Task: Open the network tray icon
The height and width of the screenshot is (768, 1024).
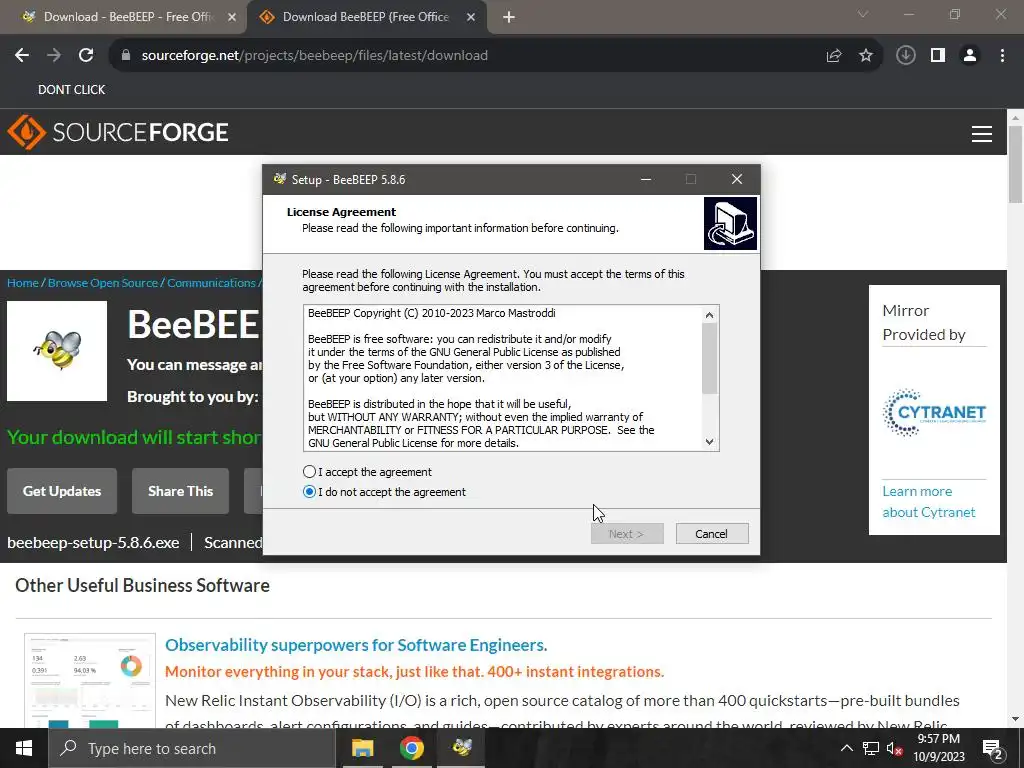Action: (871, 748)
